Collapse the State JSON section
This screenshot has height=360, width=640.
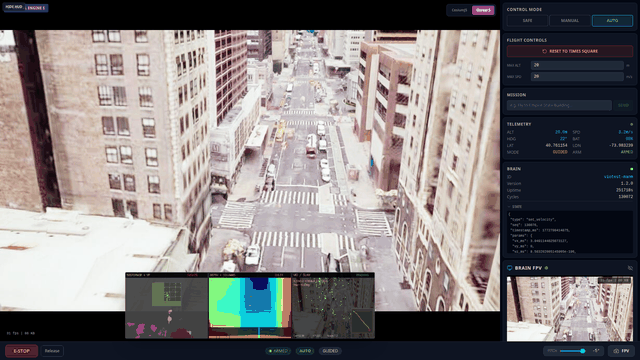pos(514,207)
